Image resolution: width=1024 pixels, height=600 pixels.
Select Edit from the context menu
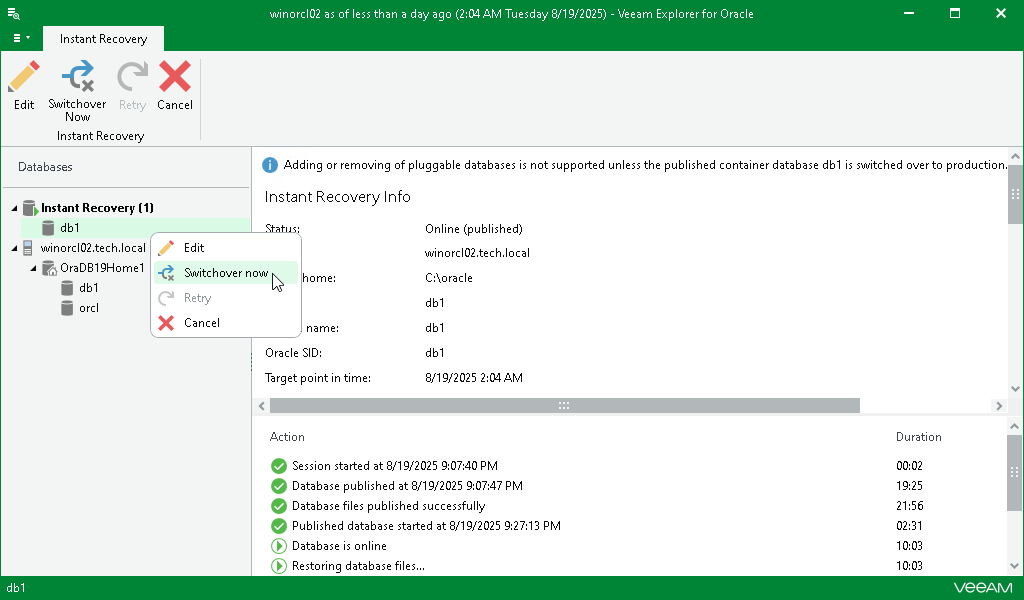coord(196,247)
